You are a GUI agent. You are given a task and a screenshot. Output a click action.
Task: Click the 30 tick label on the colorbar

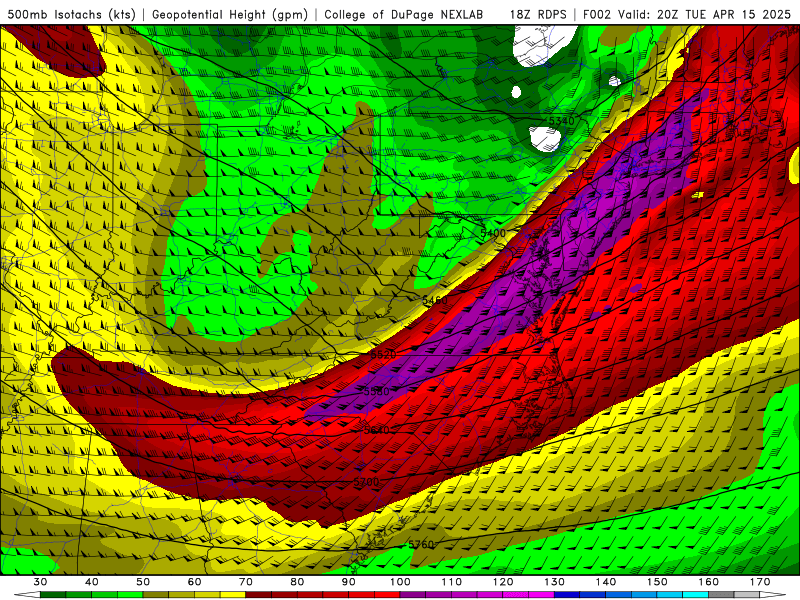pos(40,582)
